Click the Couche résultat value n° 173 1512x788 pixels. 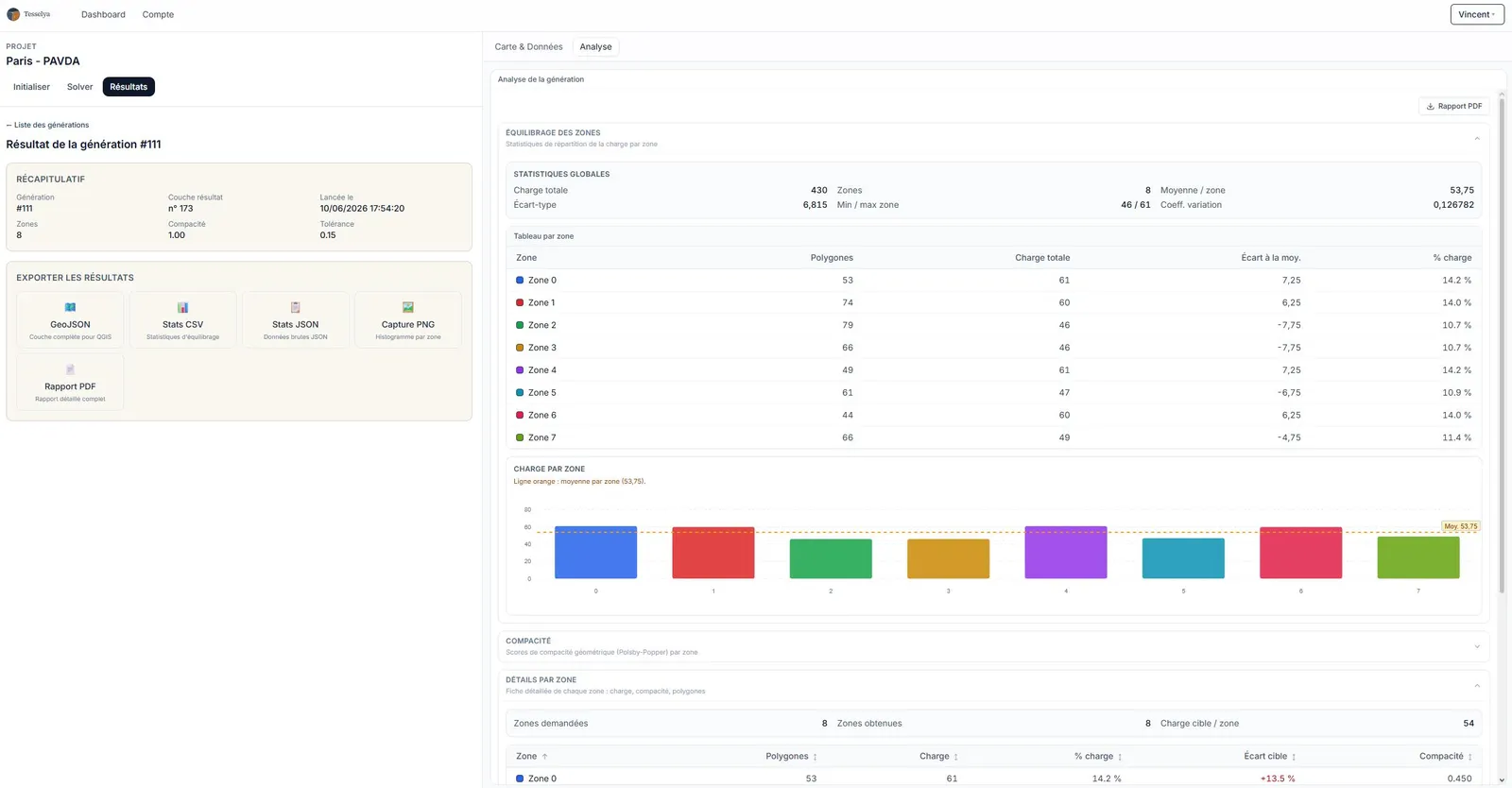coord(180,209)
